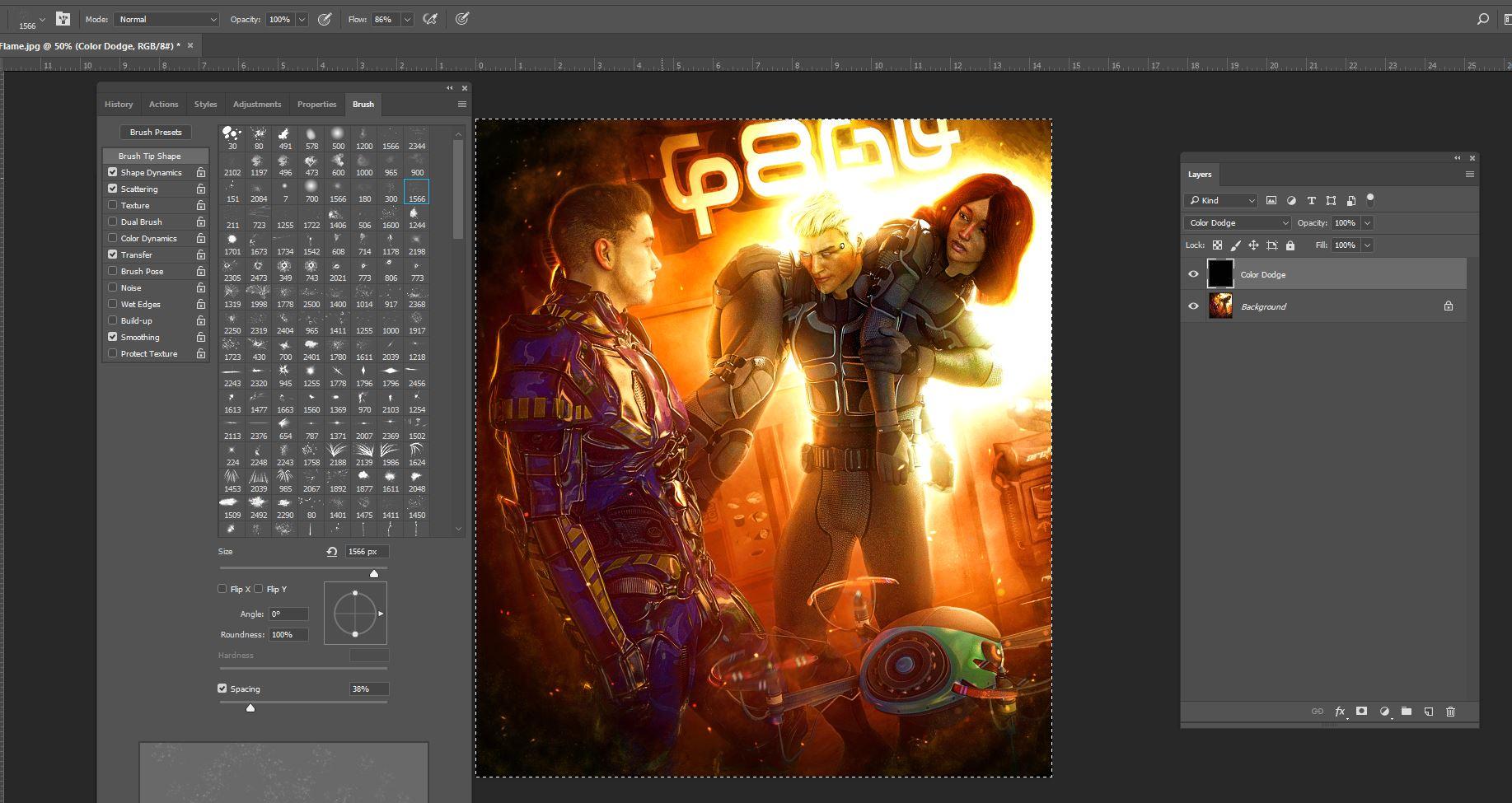1512x803 pixels.
Task: Enable airbrush-style build-up icon next to Flow
Action: (429, 19)
